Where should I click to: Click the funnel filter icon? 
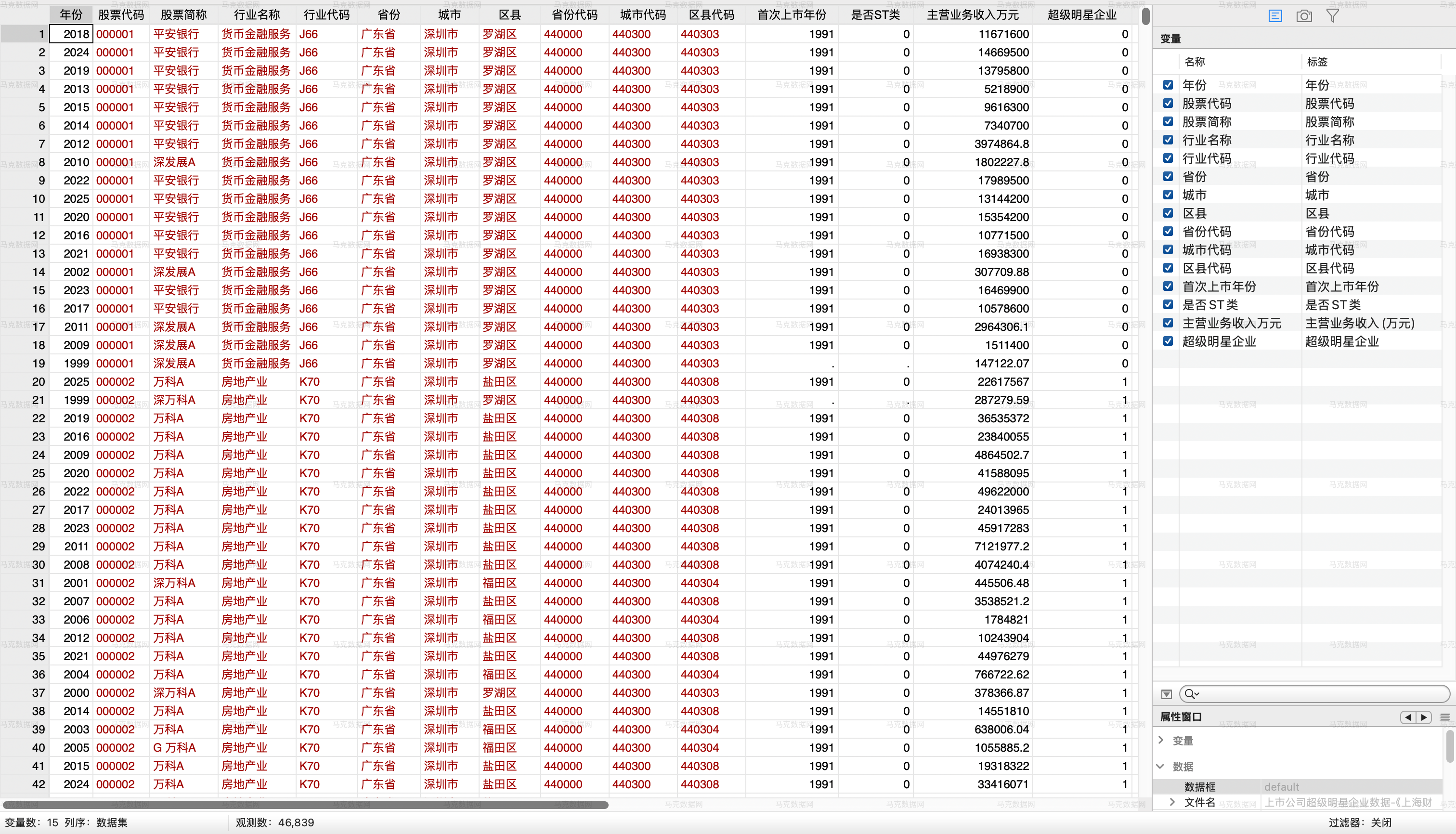pyautogui.click(x=1333, y=16)
